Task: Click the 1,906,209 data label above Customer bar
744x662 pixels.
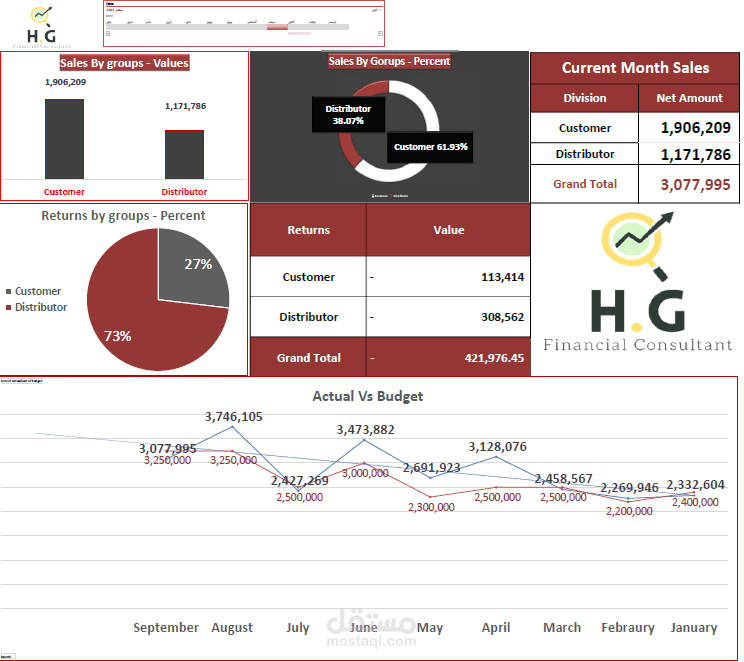Action: [x=65, y=82]
